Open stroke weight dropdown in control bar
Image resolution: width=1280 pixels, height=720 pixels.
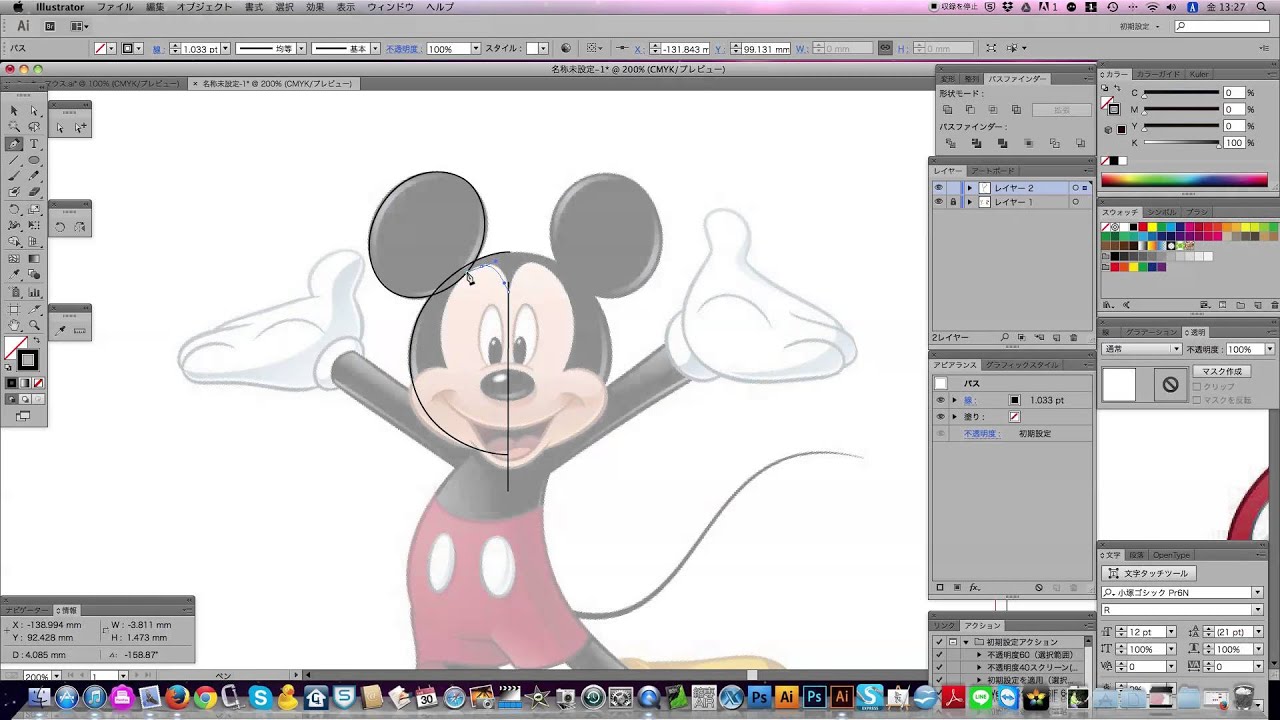[225, 48]
